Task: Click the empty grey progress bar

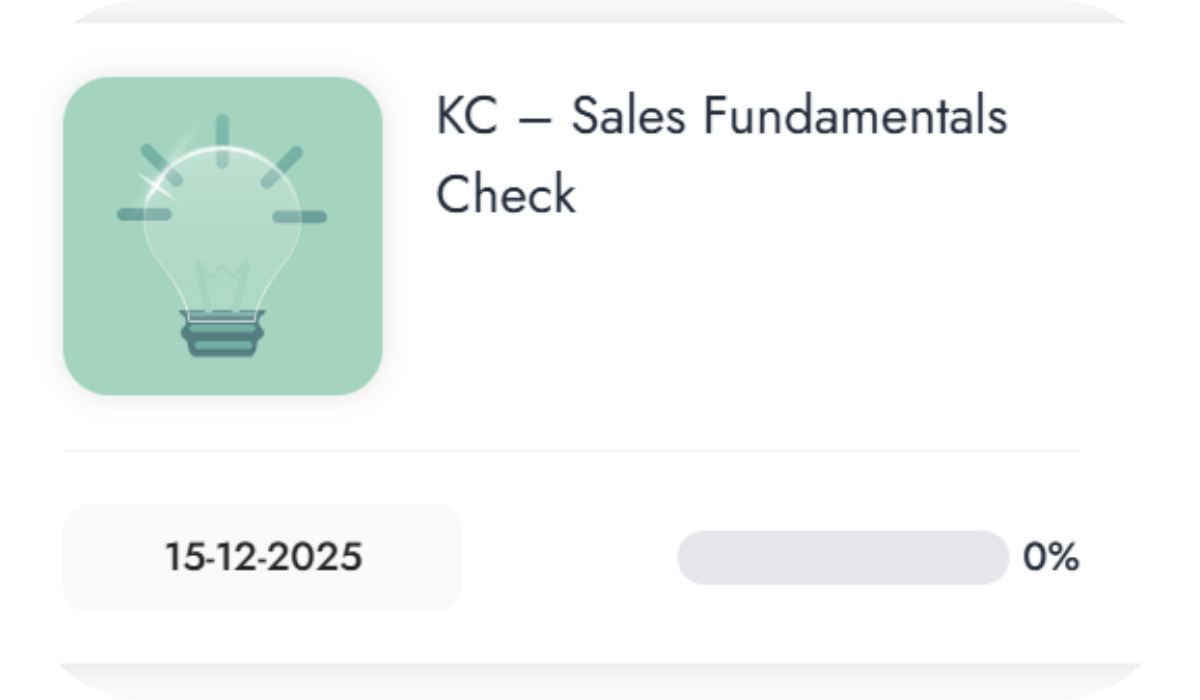Action: pyautogui.click(x=842, y=557)
